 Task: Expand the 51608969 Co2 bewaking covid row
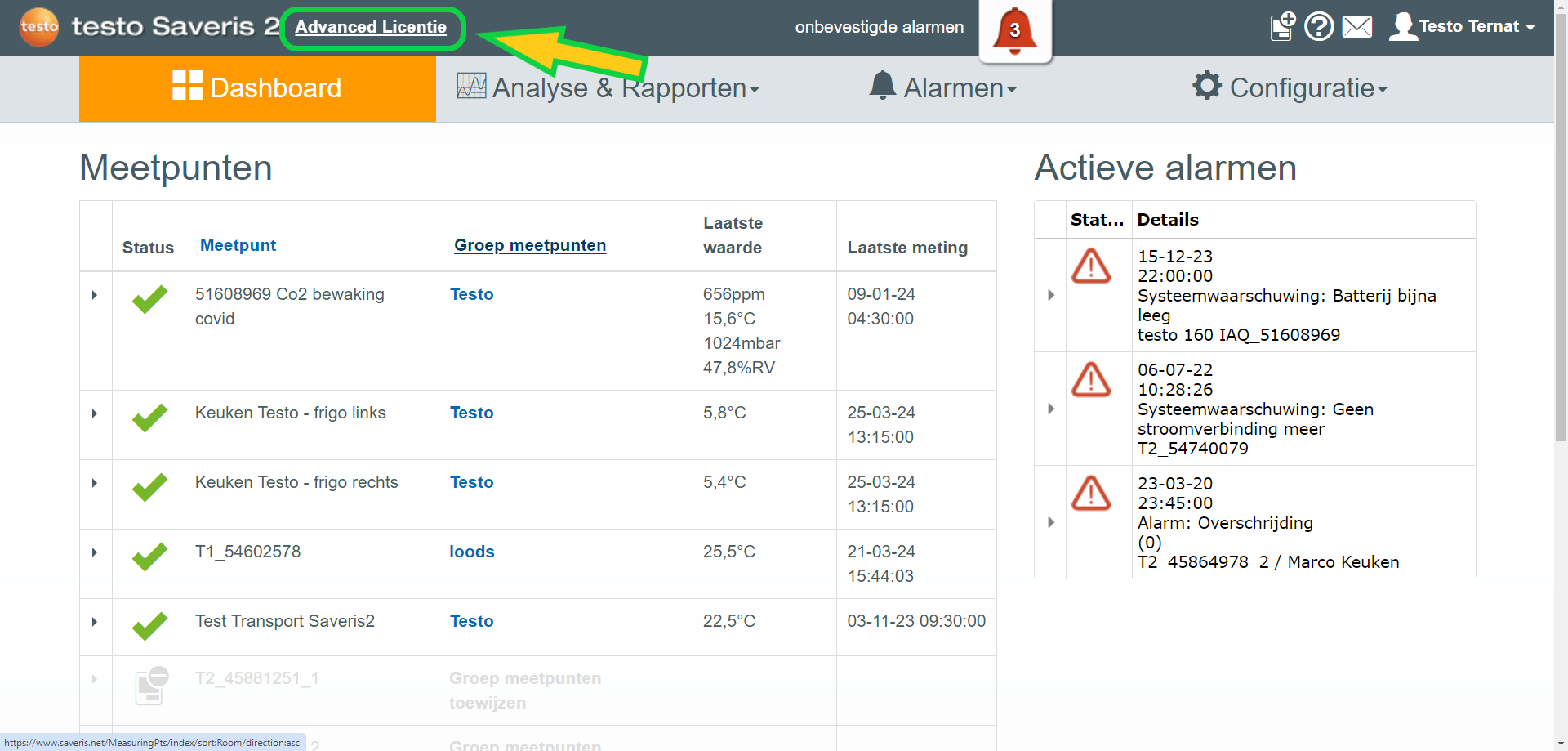click(95, 295)
